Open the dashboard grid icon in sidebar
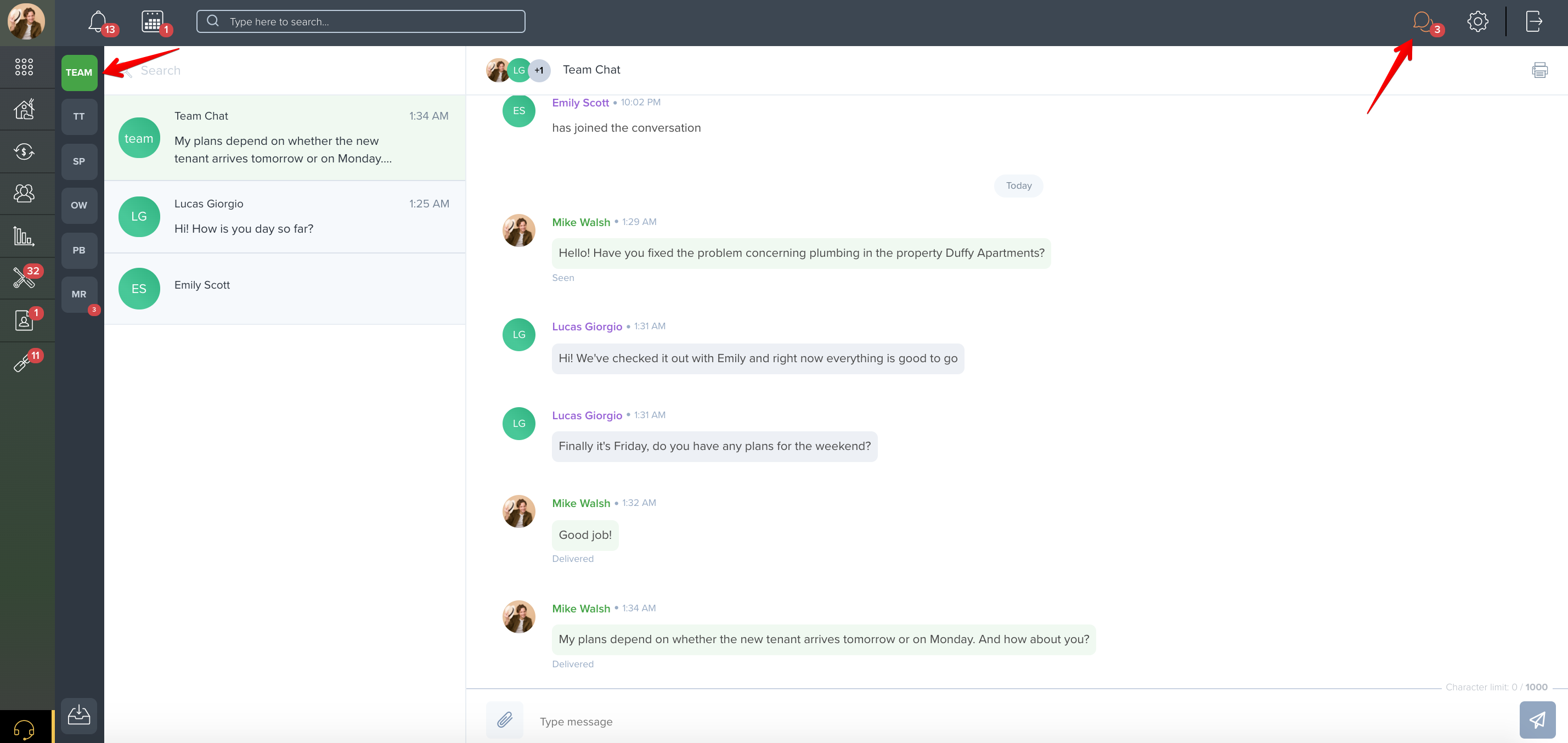Screen dimensions: 1568x743 tap(24, 67)
